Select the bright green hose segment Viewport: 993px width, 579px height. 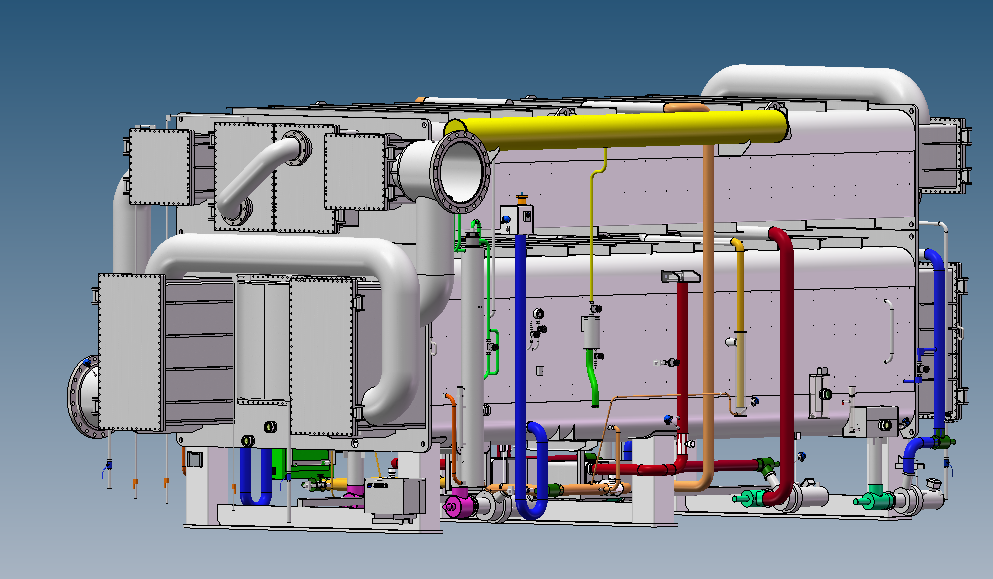[x=597, y=385]
